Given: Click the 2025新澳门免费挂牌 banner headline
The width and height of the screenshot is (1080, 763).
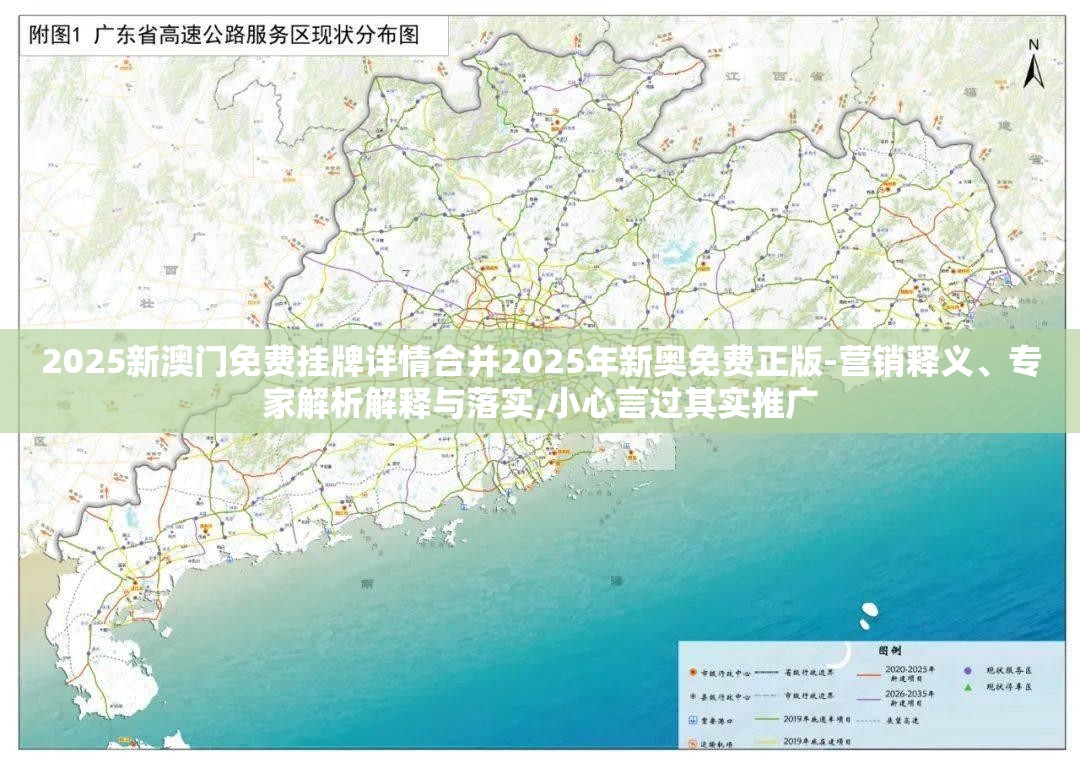Looking at the screenshot, I should coord(540,382).
